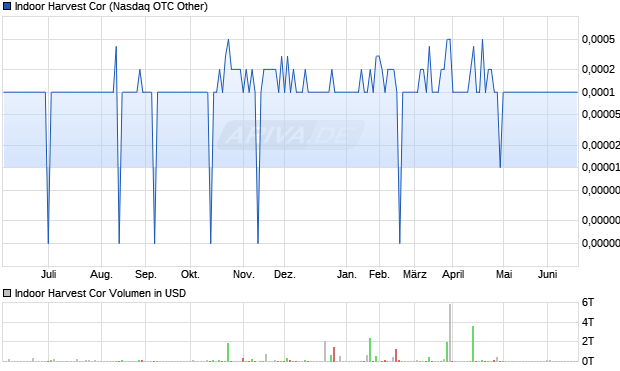The image size is (620, 371).
Task: Click the 'Jan.' month label on axis
Action: click(x=346, y=274)
